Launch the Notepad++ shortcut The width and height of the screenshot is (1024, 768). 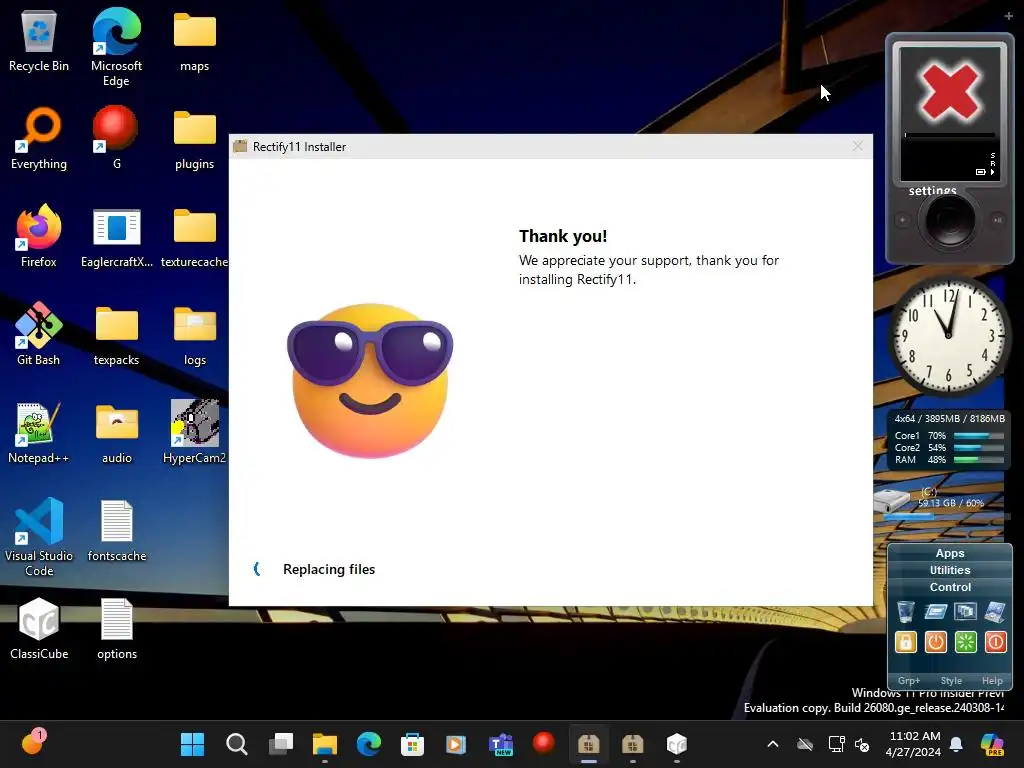39,433
